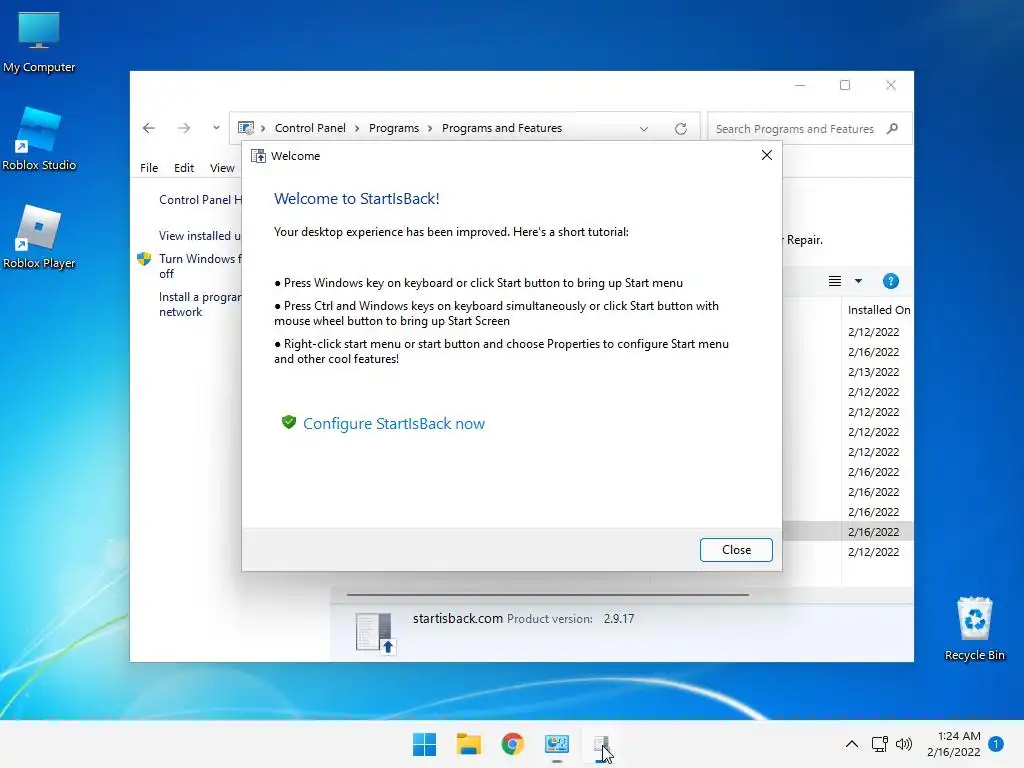Click Configure StartIsBack now link
This screenshot has height=768, width=1024.
pos(394,424)
